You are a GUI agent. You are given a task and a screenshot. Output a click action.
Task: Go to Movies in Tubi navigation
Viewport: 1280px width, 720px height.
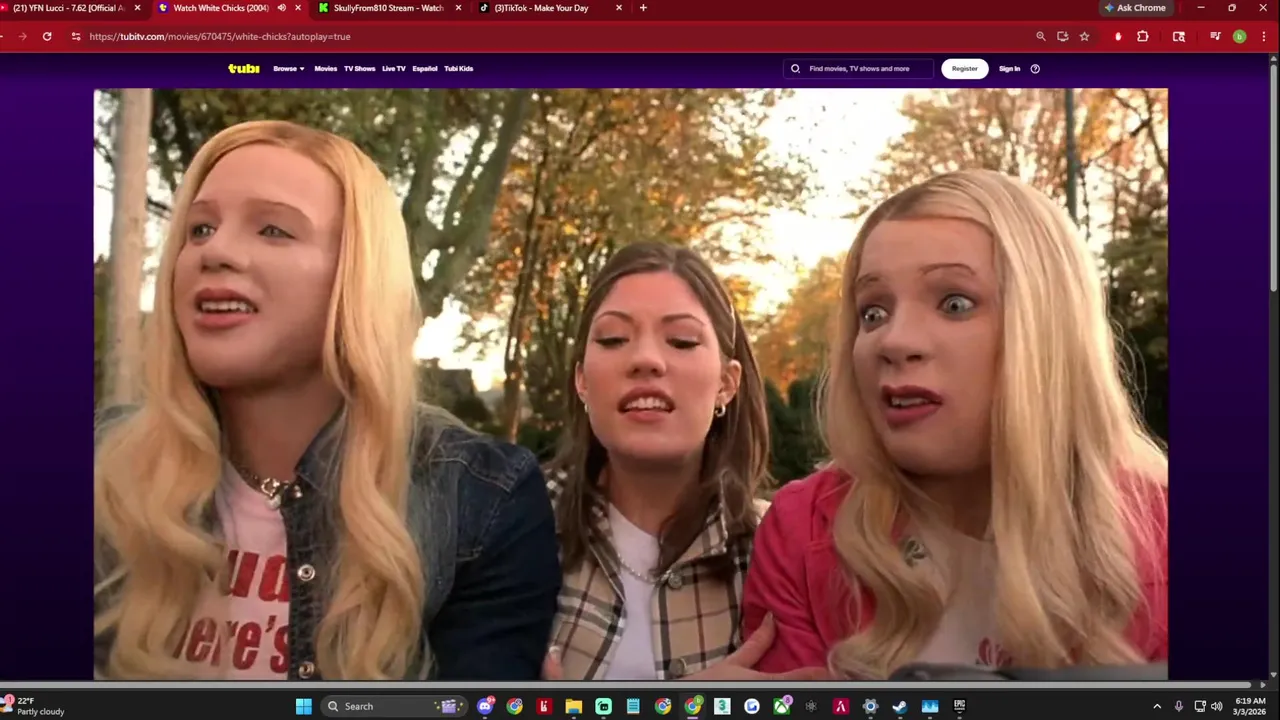tap(326, 69)
